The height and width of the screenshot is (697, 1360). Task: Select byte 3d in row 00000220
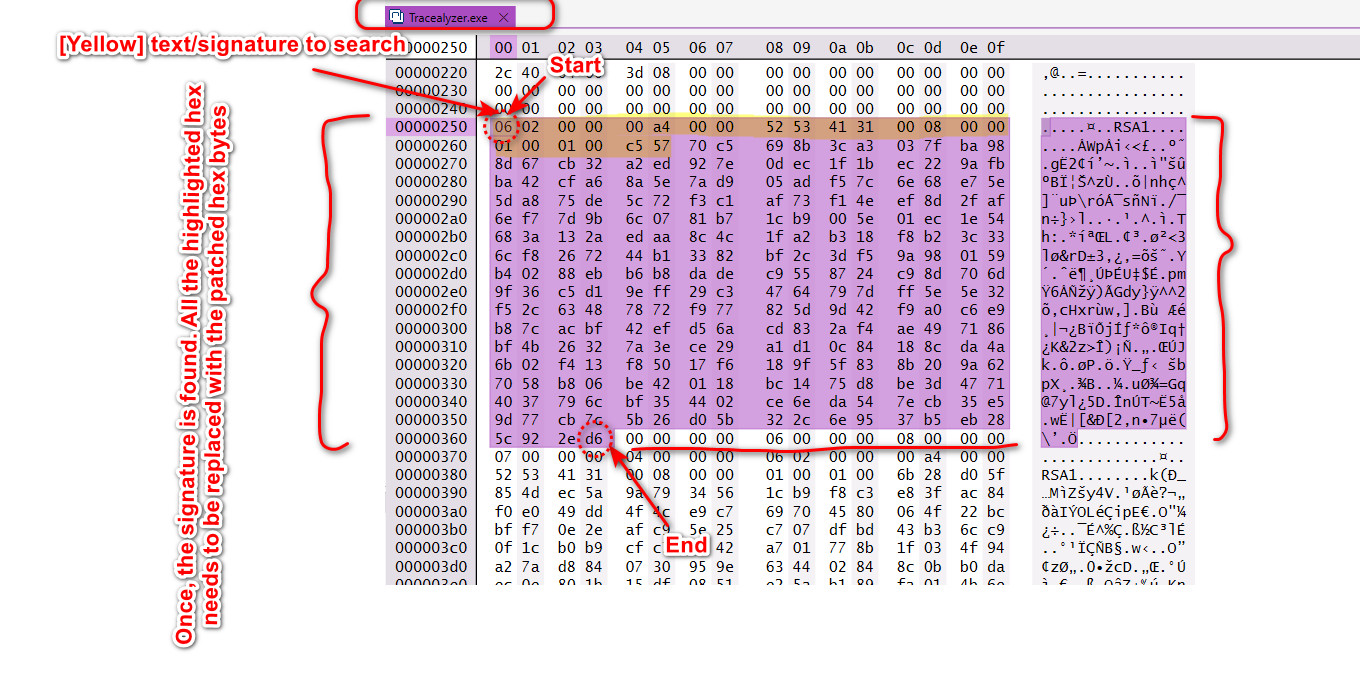tap(634, 73)
